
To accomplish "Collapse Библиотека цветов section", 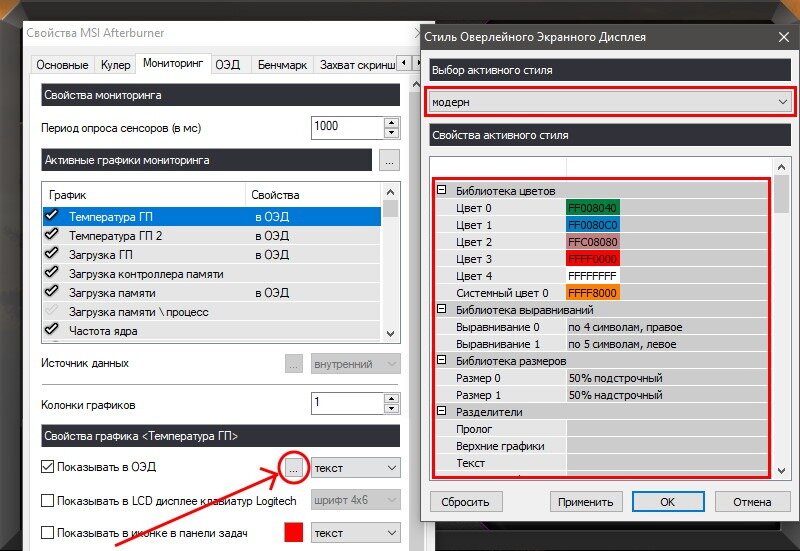I will pyautogui.click(x=442, y=190).
